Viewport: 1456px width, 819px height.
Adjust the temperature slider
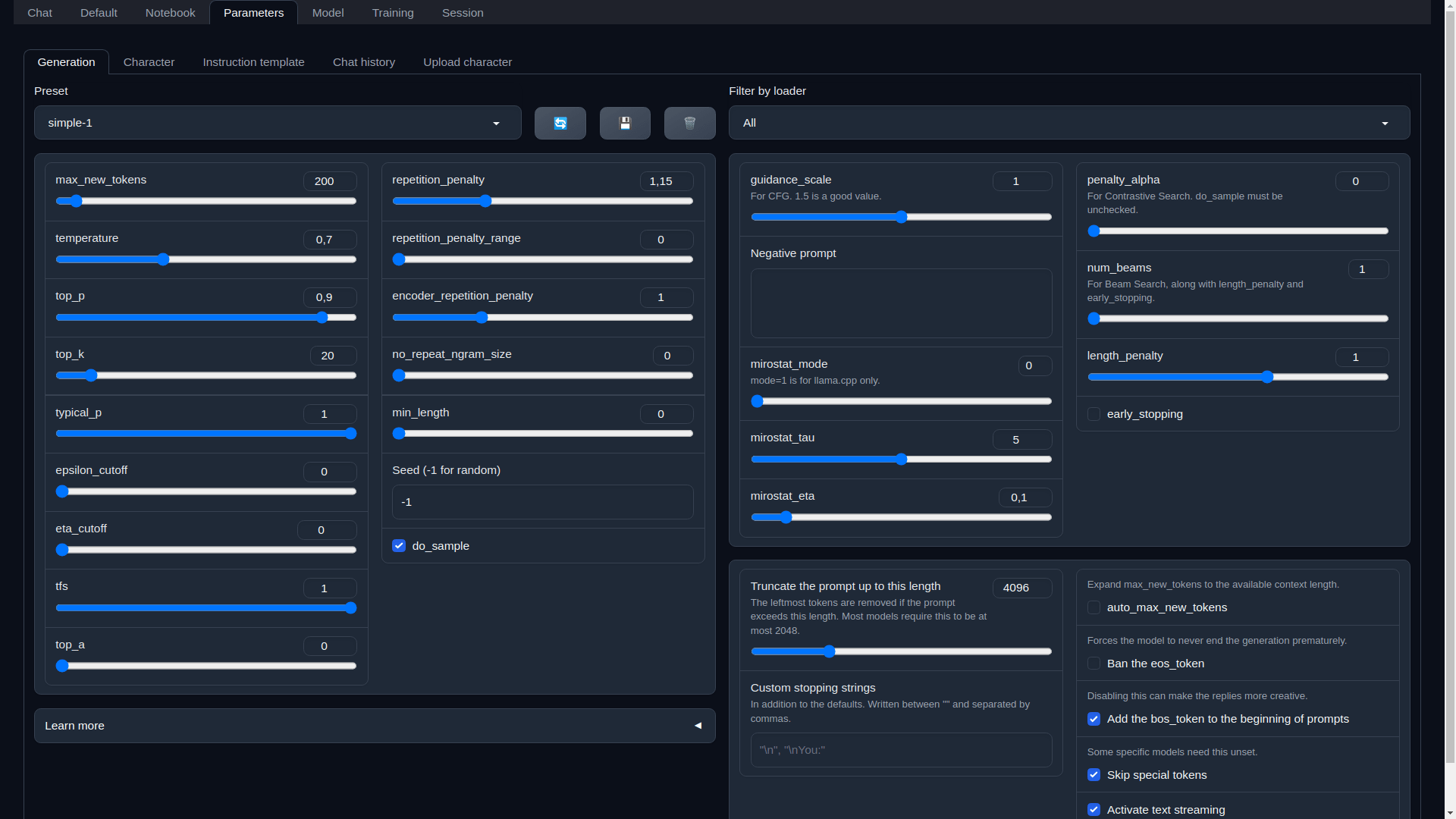click(x=164, y=259)
